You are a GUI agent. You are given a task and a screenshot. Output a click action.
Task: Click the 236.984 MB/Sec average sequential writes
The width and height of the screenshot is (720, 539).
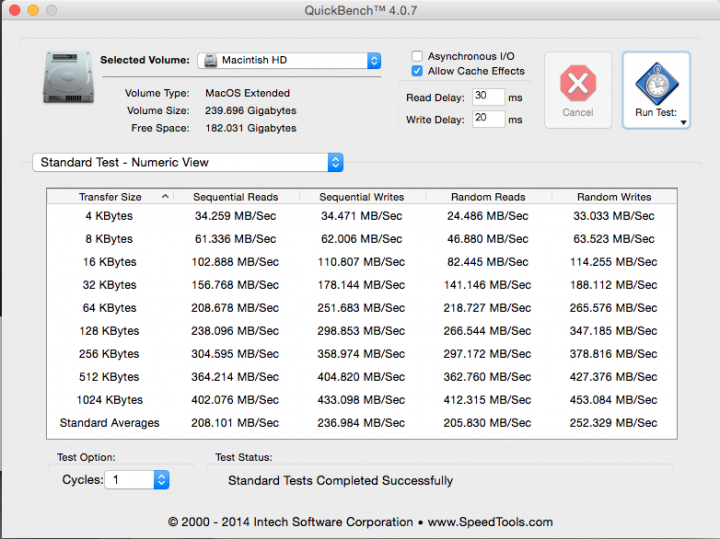tap(361, 422)
